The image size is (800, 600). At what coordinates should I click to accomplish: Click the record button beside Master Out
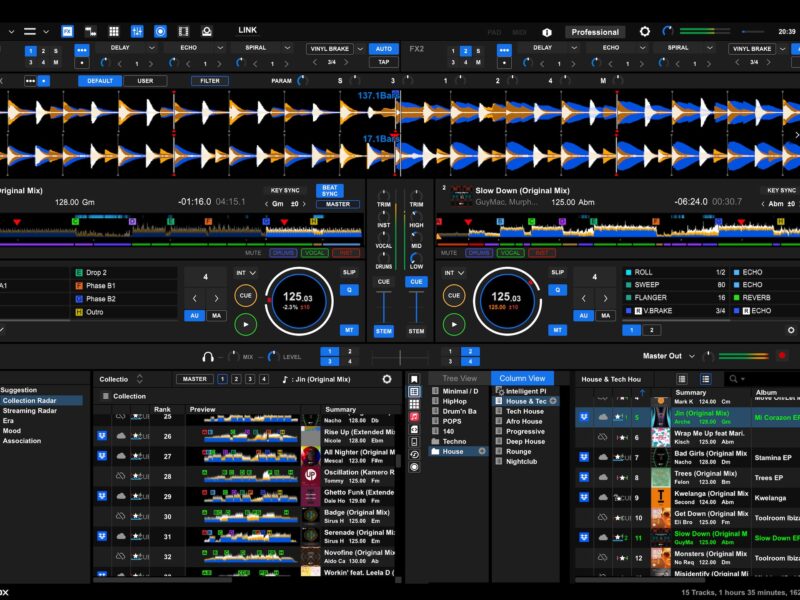tap(781, 355)
